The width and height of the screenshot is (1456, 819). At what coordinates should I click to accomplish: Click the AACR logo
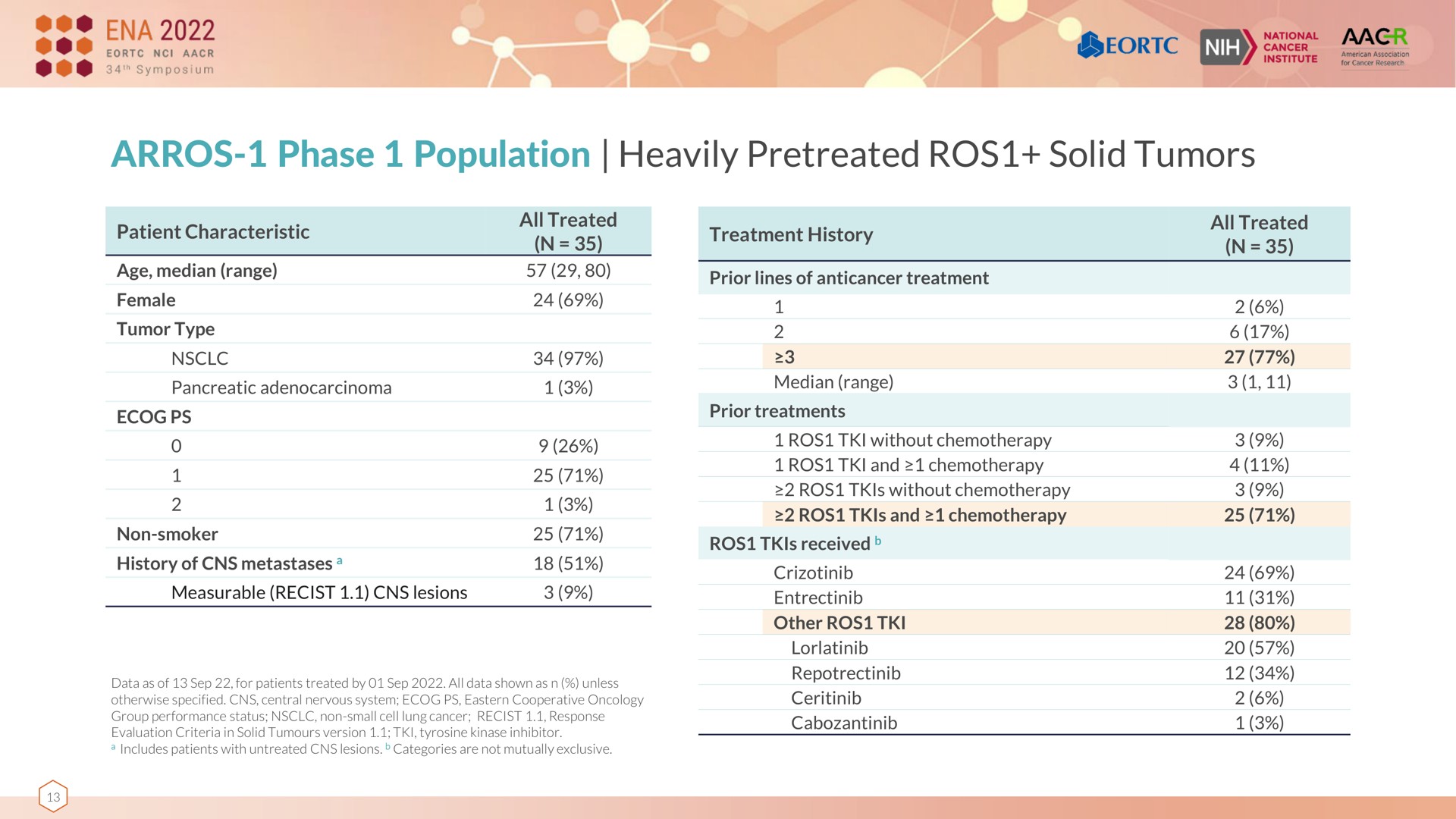tap(1375, 47)
